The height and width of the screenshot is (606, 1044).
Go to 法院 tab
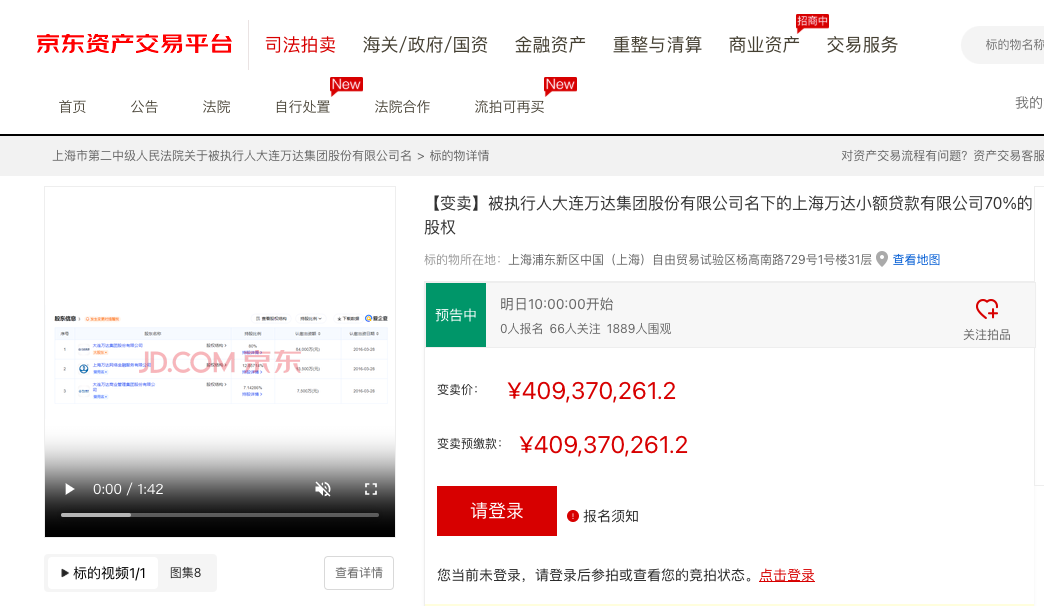pos(216,107)
